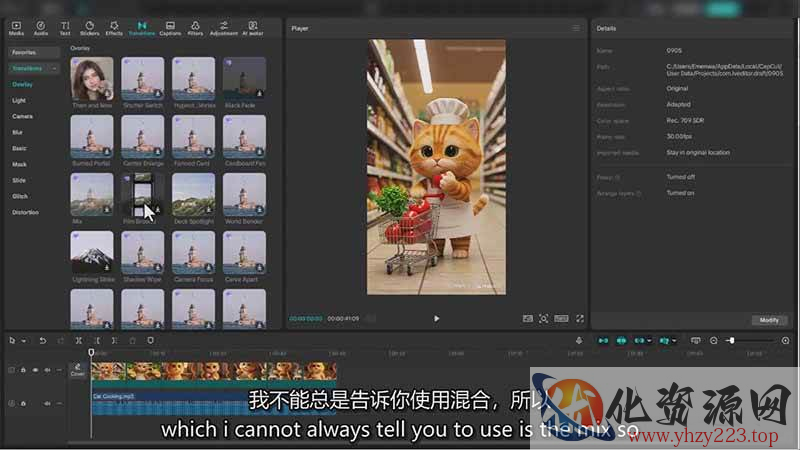Click the delete clip trash icon
This screenshot has width=800, height=450.
tap(132, 340)
